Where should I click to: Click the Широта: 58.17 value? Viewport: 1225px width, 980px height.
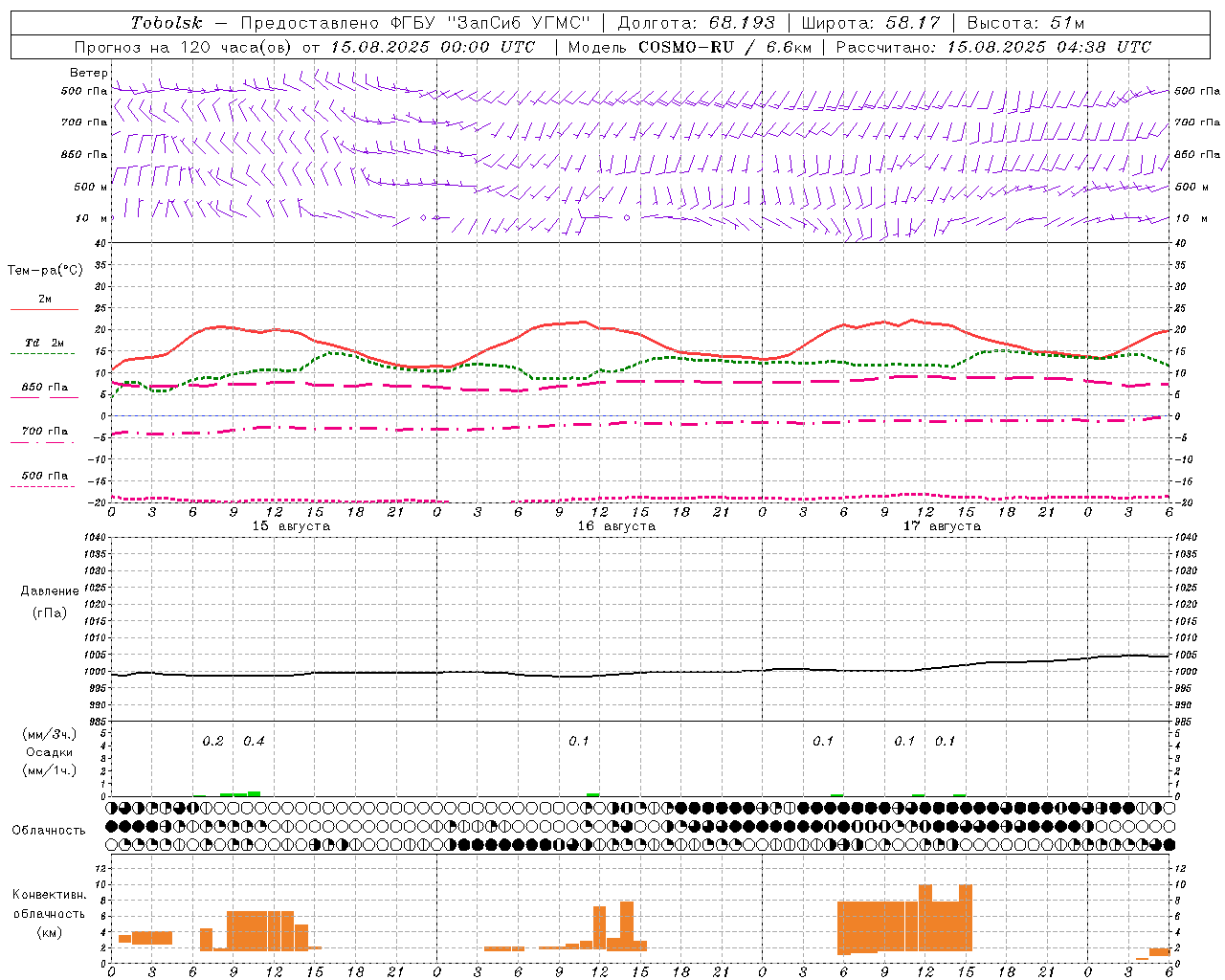871,23
